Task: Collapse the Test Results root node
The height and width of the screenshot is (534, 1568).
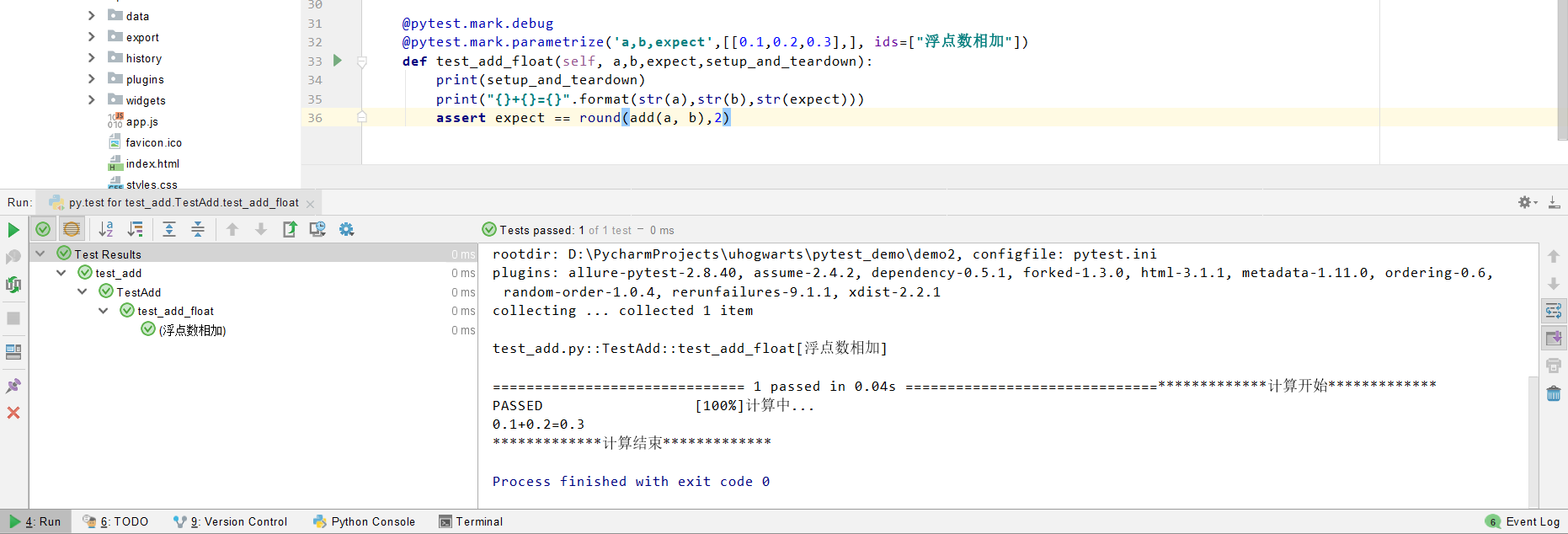Action: tap(40, 254)
